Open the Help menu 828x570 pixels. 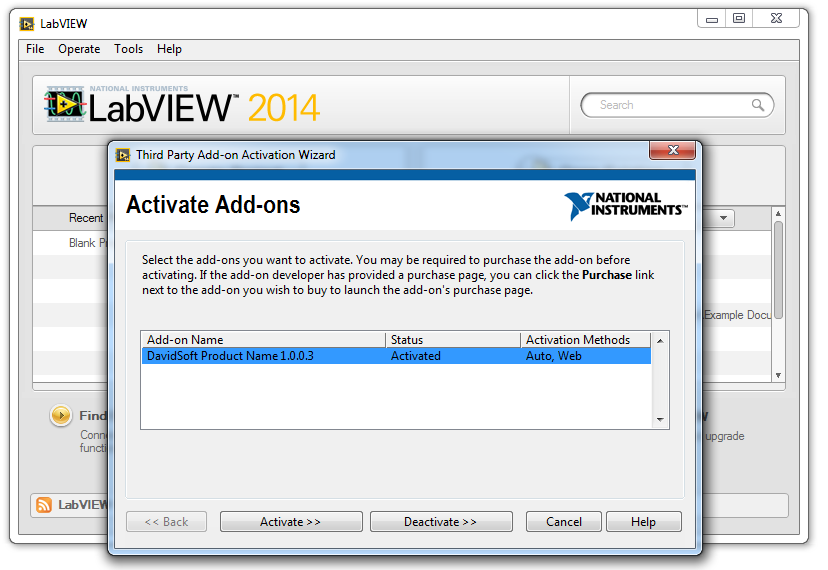[x=169, y=49]
